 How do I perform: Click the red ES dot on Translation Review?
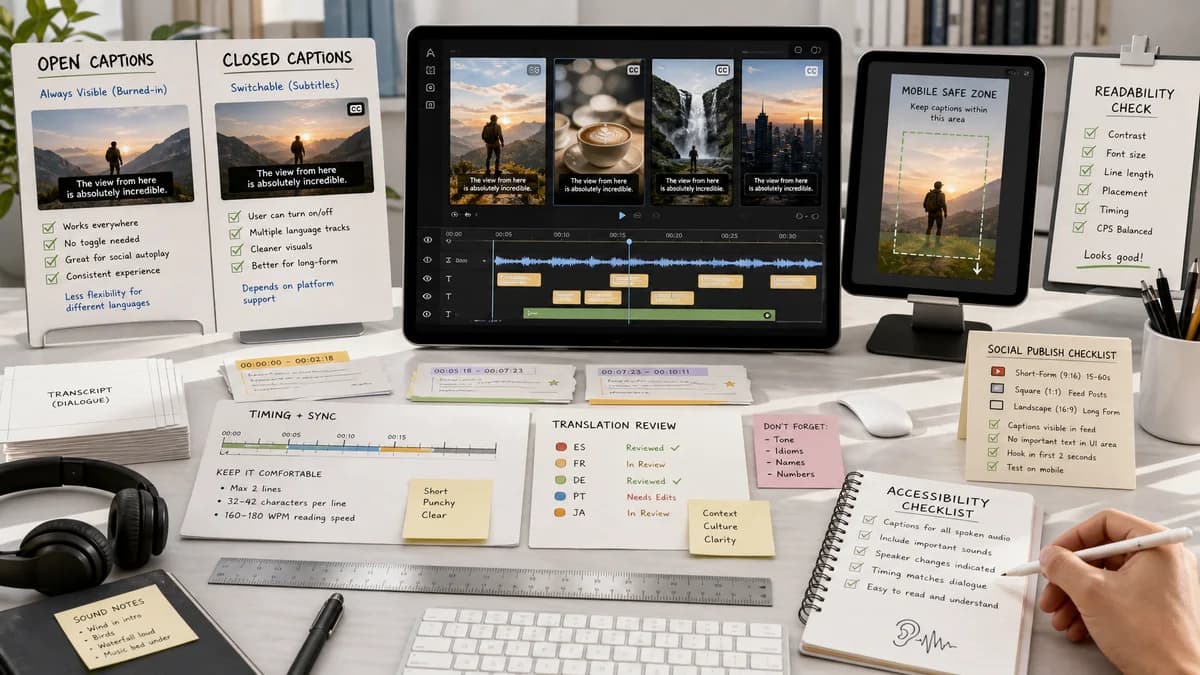[x=560, y=448]
